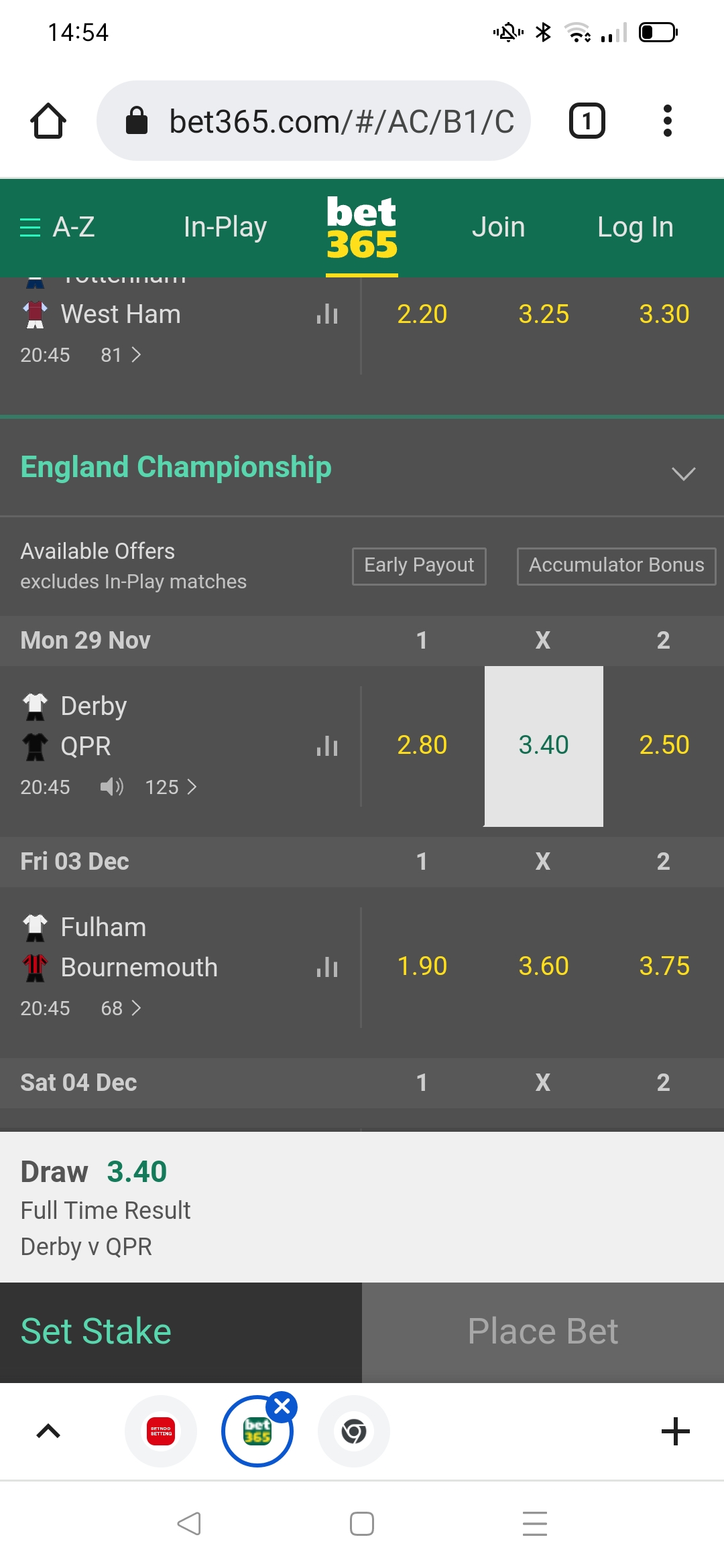
Task: Select 1.90 odds for Fulham win
Action: 422,966
